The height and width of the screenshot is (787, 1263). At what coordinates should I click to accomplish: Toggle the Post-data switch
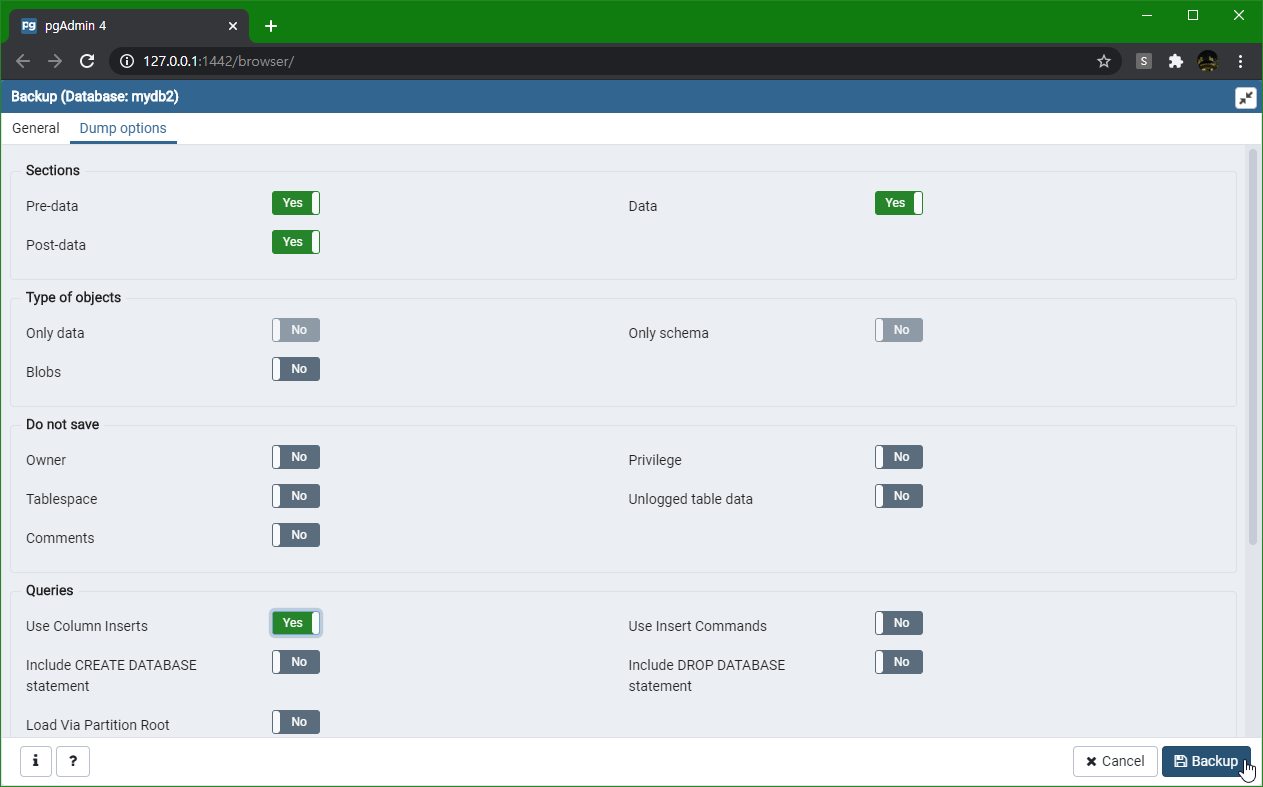point(296,242)
